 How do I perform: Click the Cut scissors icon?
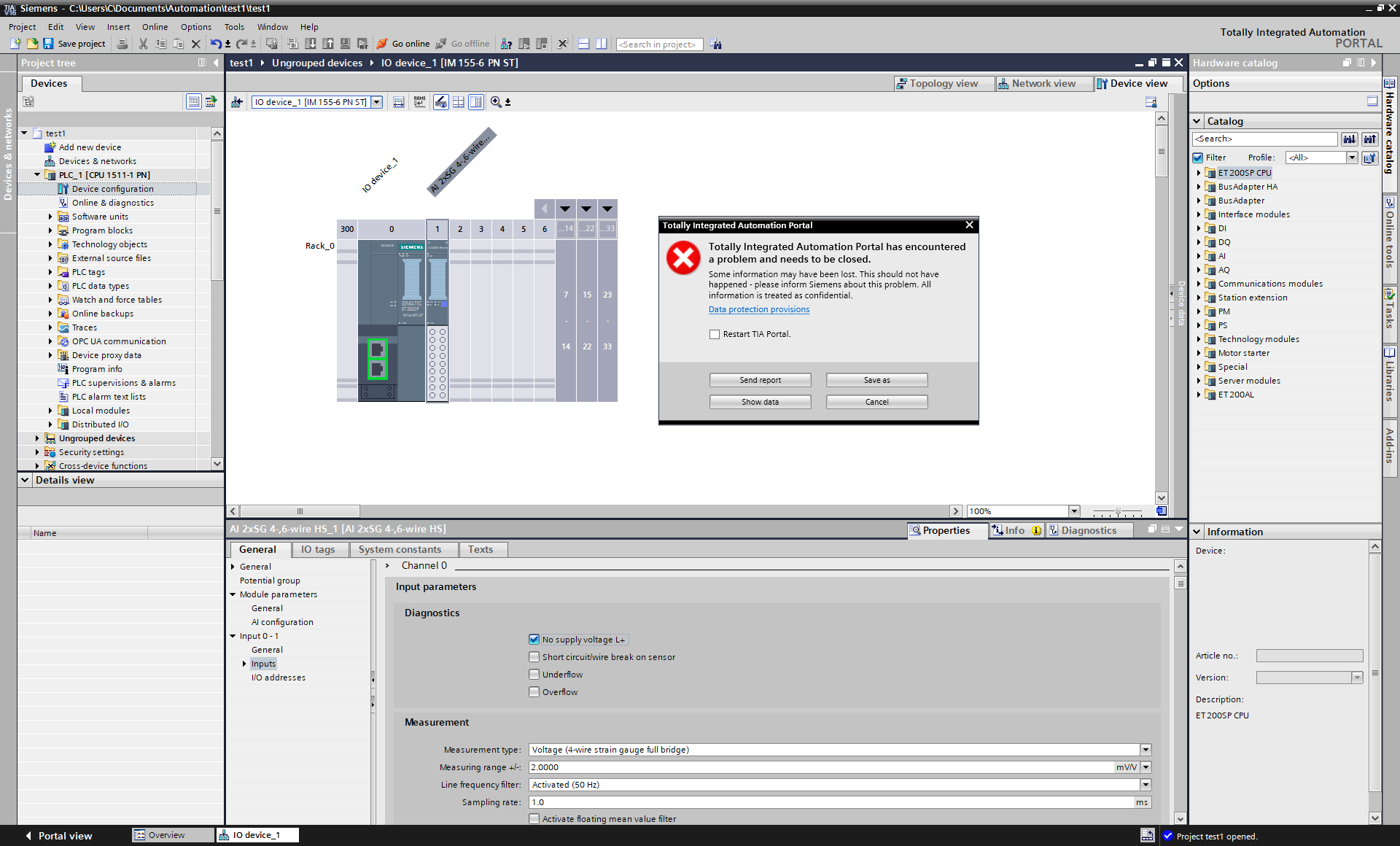coord(143,44)
